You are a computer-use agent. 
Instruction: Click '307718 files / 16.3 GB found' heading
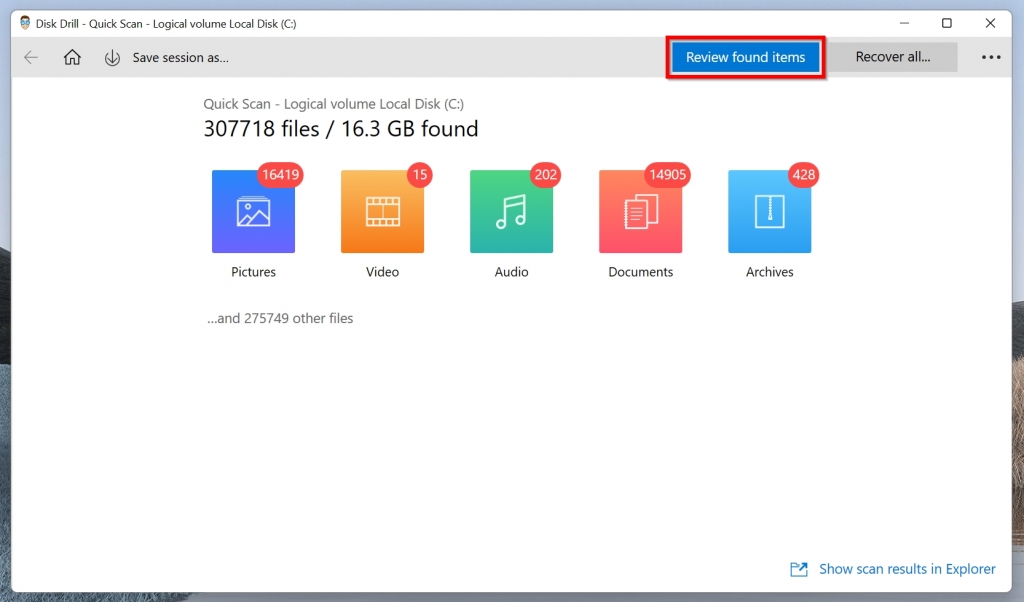(x=341, y=129)
